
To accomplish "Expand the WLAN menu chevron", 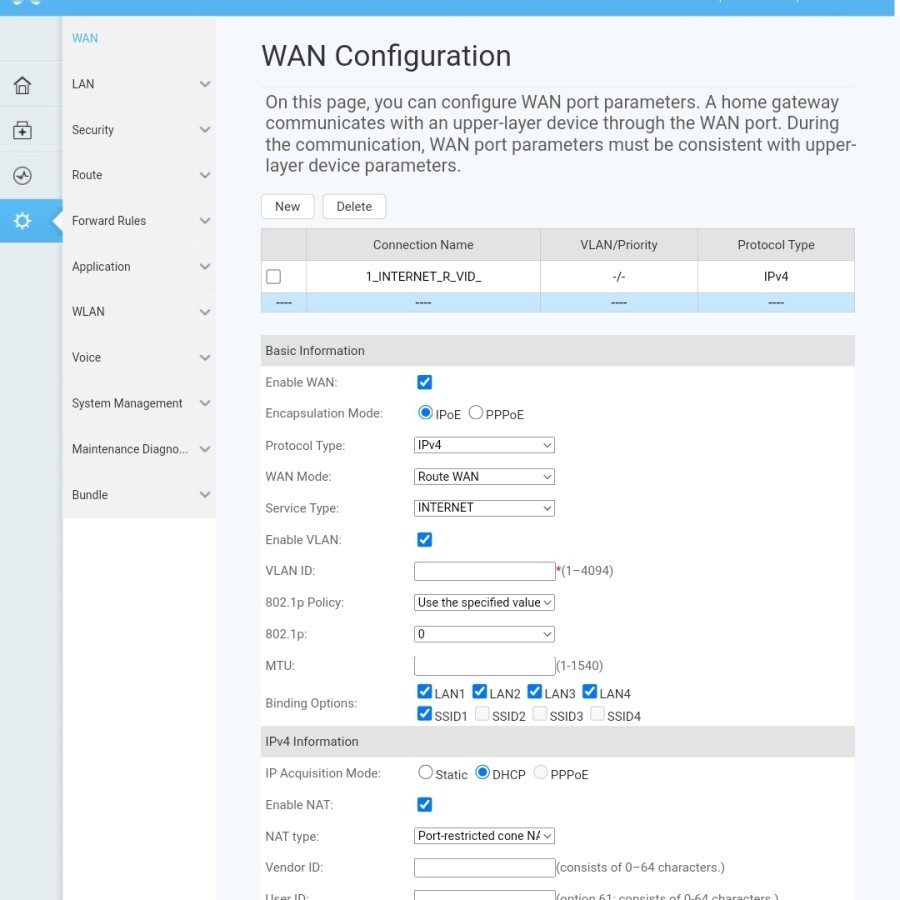I will click(x=204, y=312).
